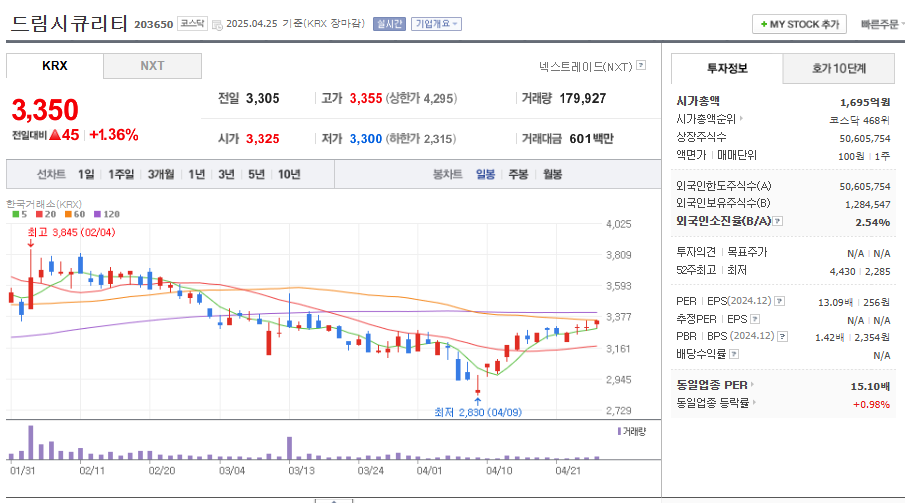The image size is (905, 503).
Task: Click the 고가 value 3,355
Action: pyautogui.click(x=366, y=98)
